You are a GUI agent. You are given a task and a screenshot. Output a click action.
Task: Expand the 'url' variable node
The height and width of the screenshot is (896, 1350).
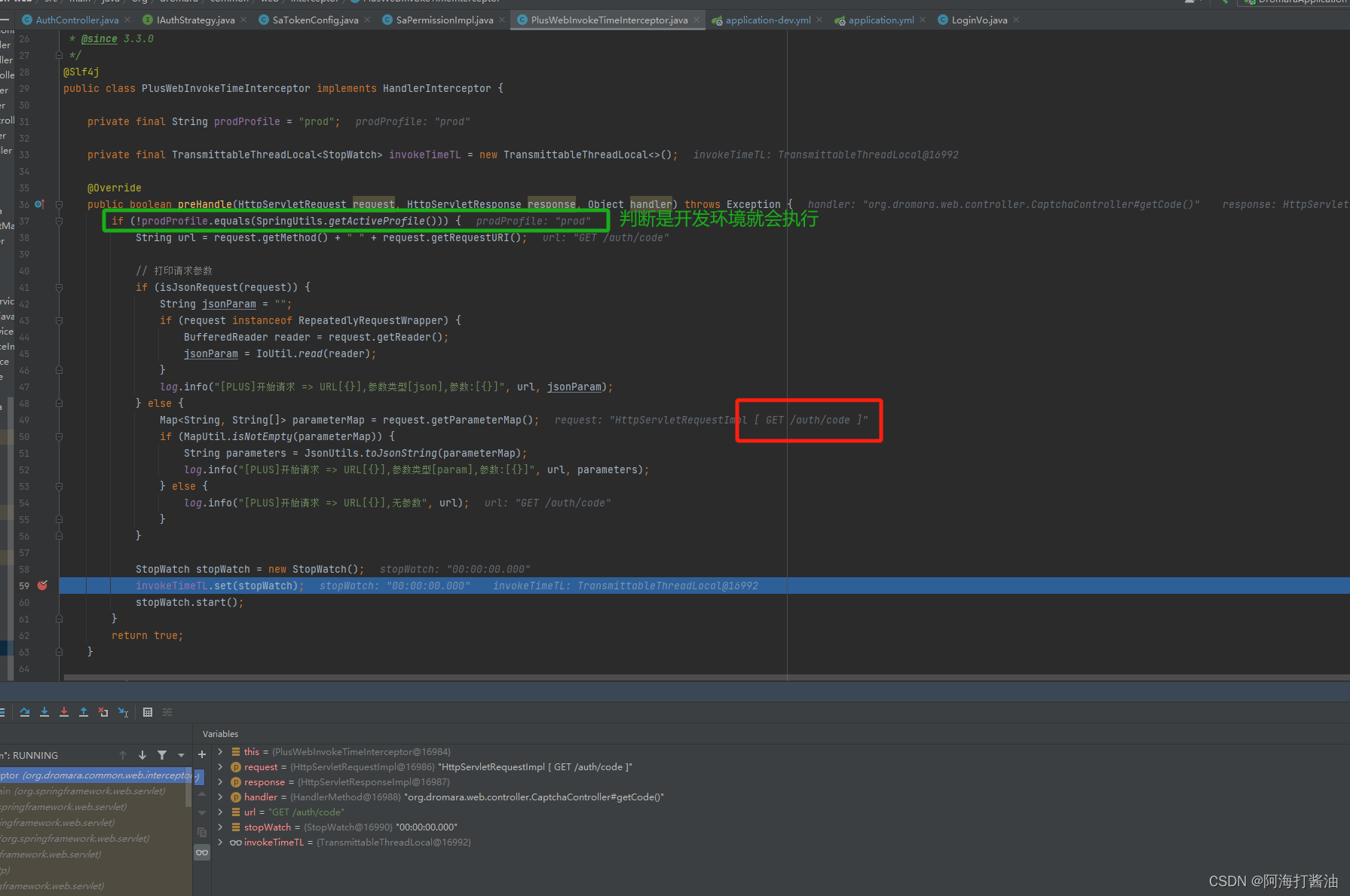tap(220, 812)
